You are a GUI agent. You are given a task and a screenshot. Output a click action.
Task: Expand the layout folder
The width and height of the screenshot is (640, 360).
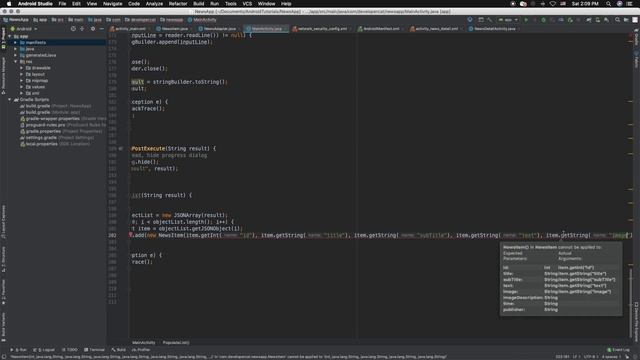21,74
